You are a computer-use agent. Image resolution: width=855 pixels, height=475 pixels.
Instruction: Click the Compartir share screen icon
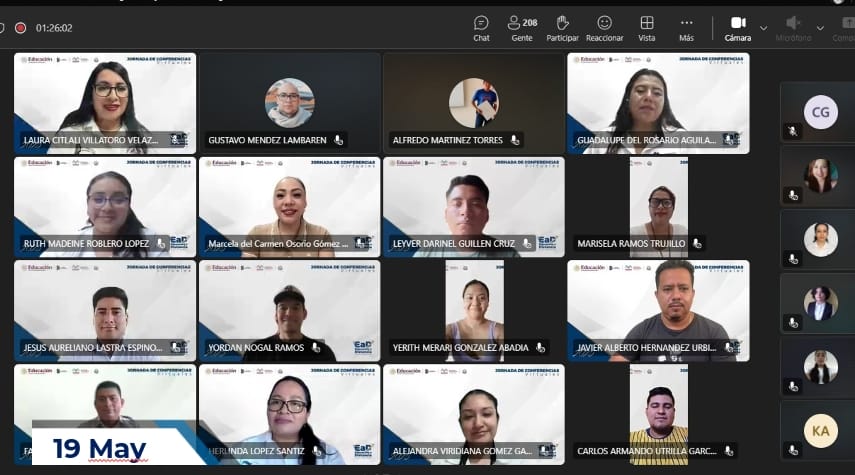[x=847, y=28]
